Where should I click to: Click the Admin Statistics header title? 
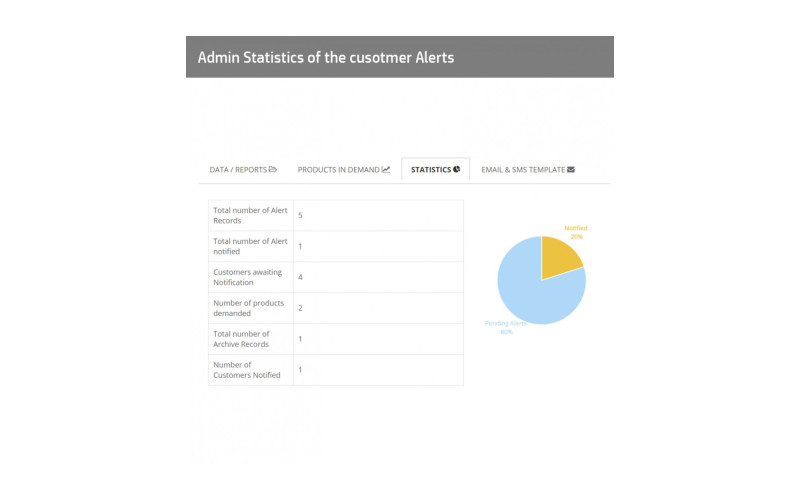click(326, 57)
